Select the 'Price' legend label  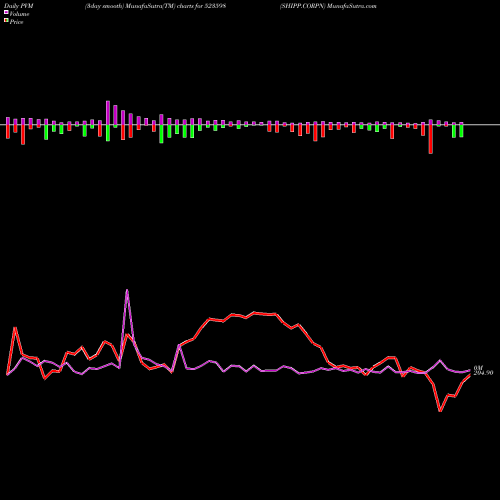point(16,22)
